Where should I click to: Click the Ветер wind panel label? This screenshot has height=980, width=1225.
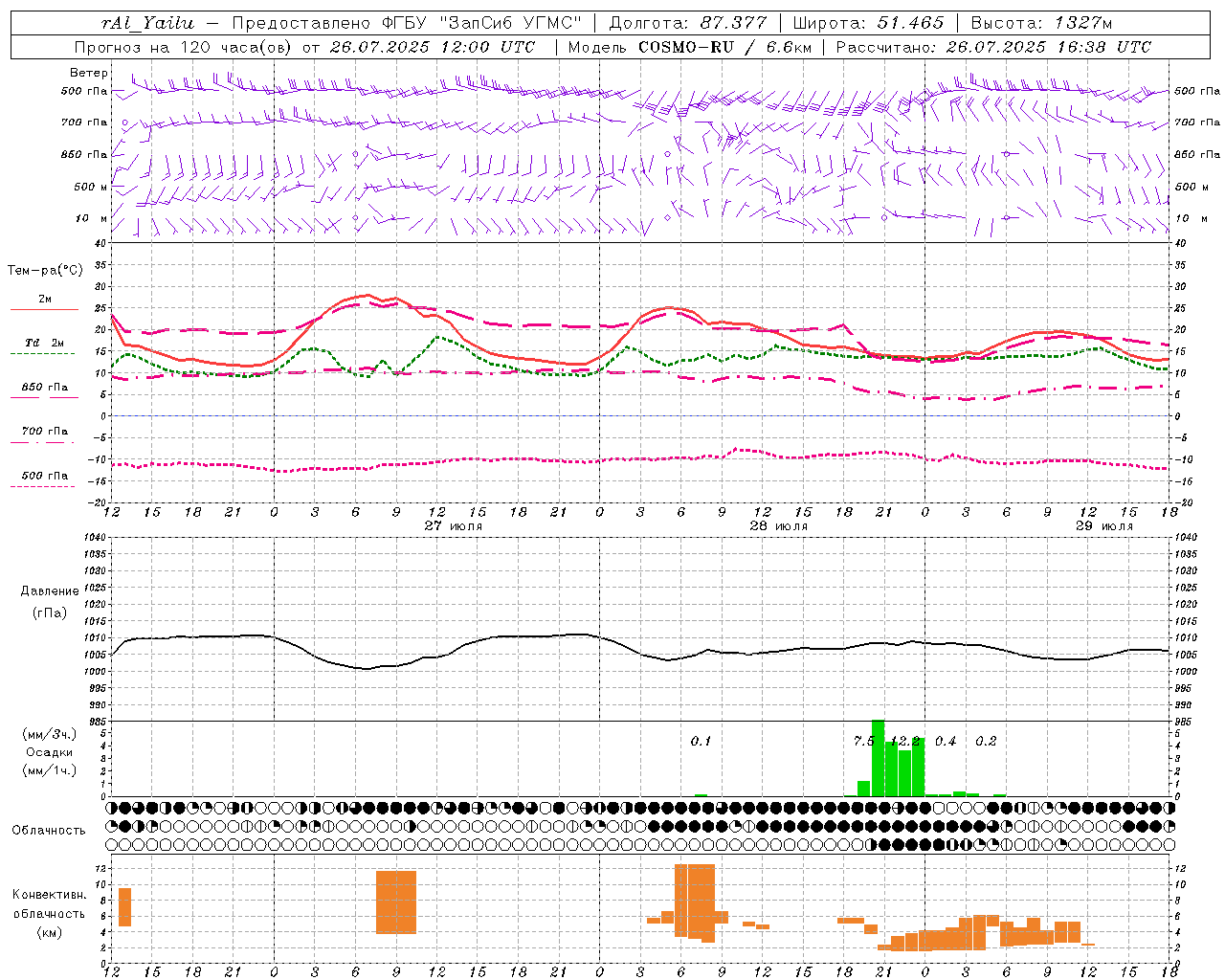pyautogui.click(x=88, y=73)
